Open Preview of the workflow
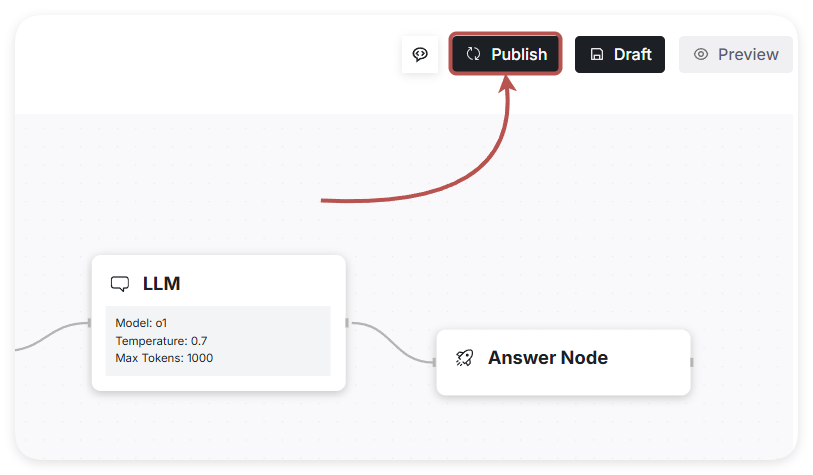The width and height of the screenshot is (813, 475). click(747, 54)
